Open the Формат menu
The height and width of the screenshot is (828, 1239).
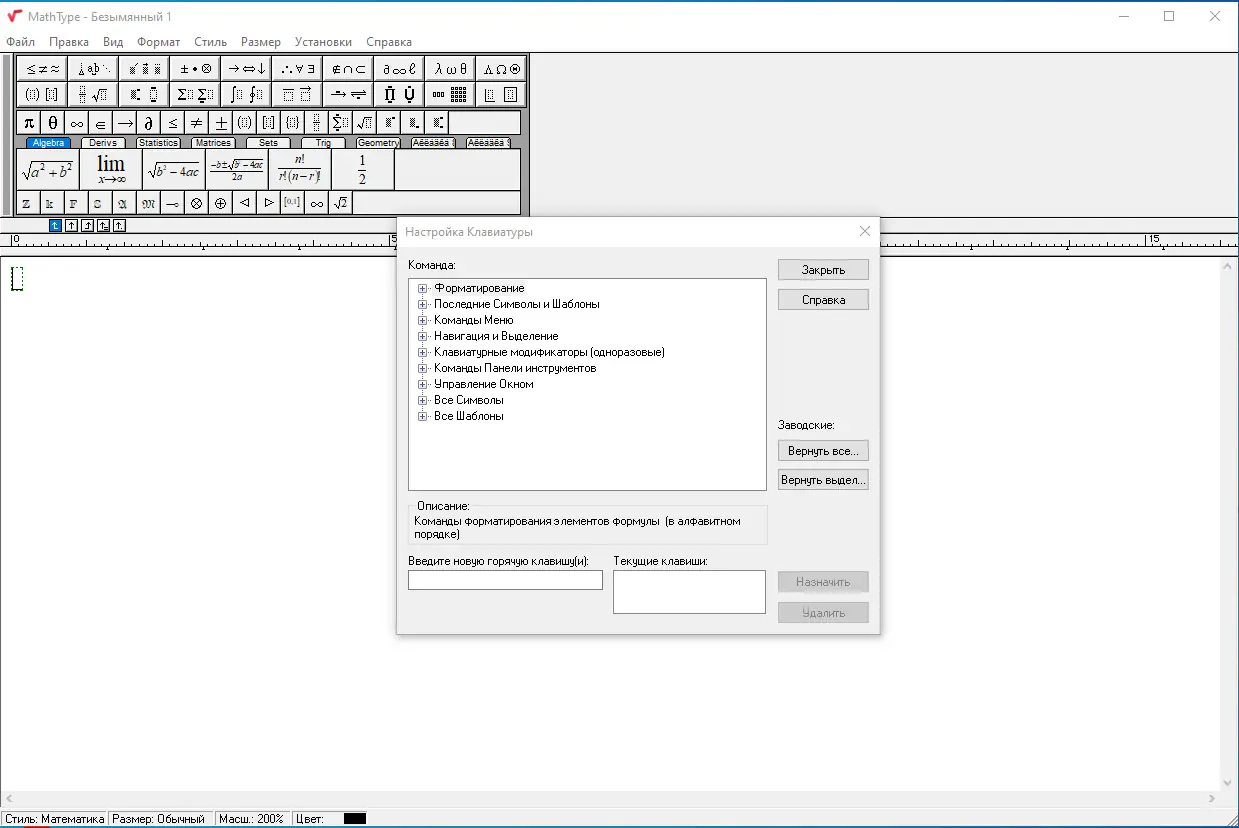[x=158, y=42]
